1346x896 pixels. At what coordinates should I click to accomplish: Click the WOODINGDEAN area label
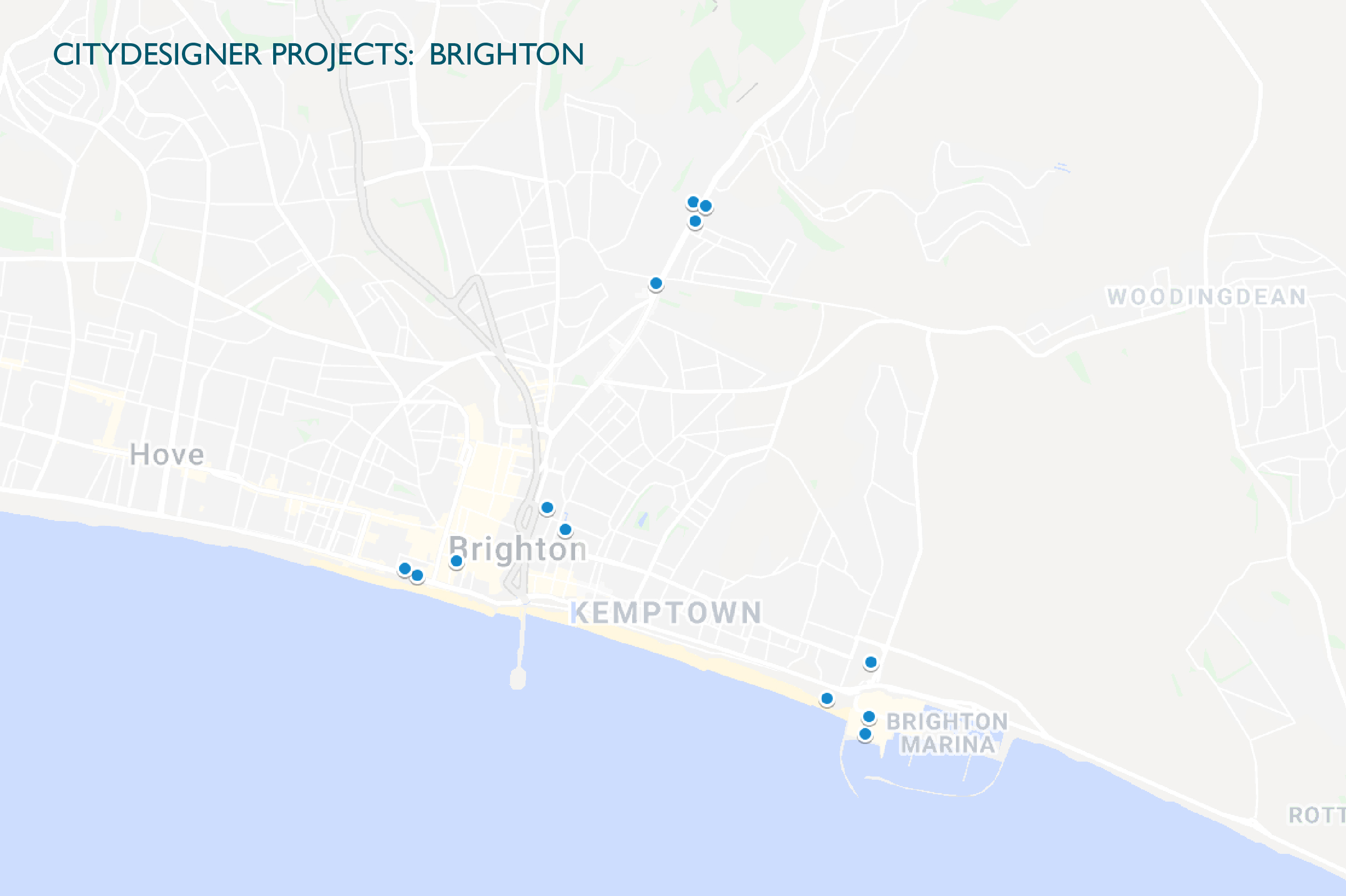tap(1207, 297)
